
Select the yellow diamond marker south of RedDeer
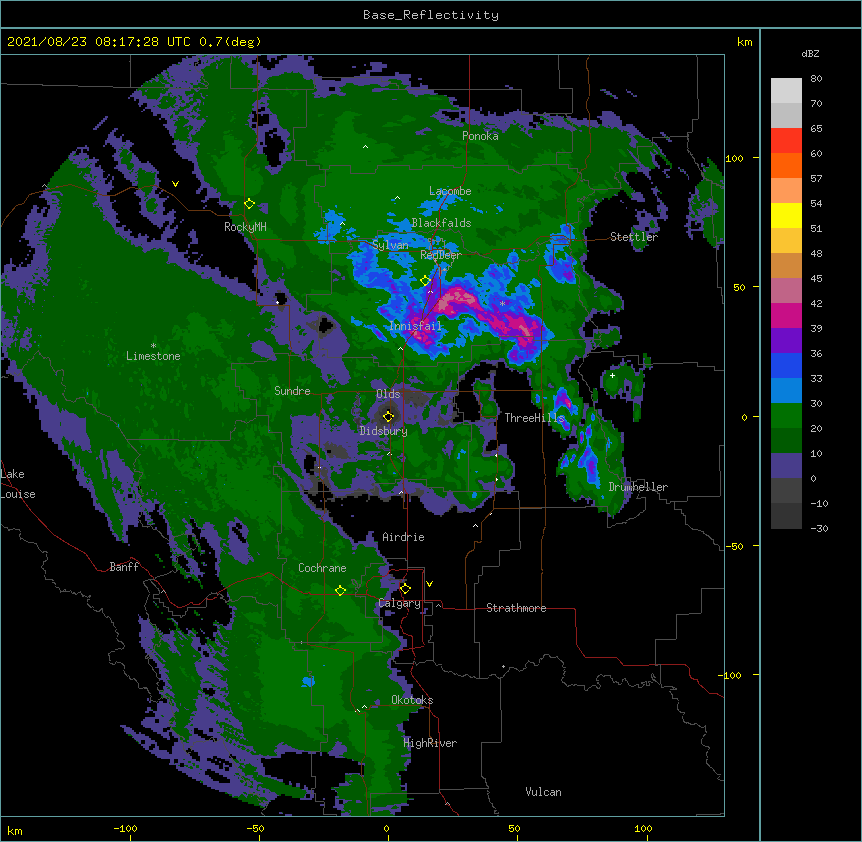[x=425, y=281]
